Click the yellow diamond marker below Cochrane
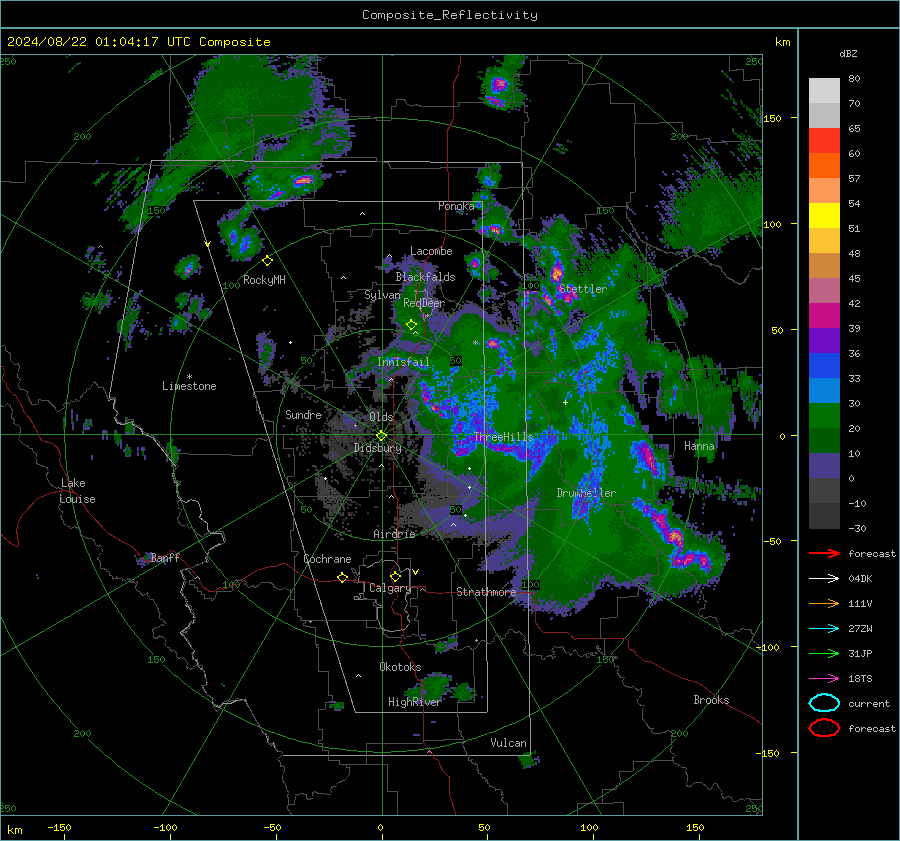The image size is (900, 841). pos(342,577)
